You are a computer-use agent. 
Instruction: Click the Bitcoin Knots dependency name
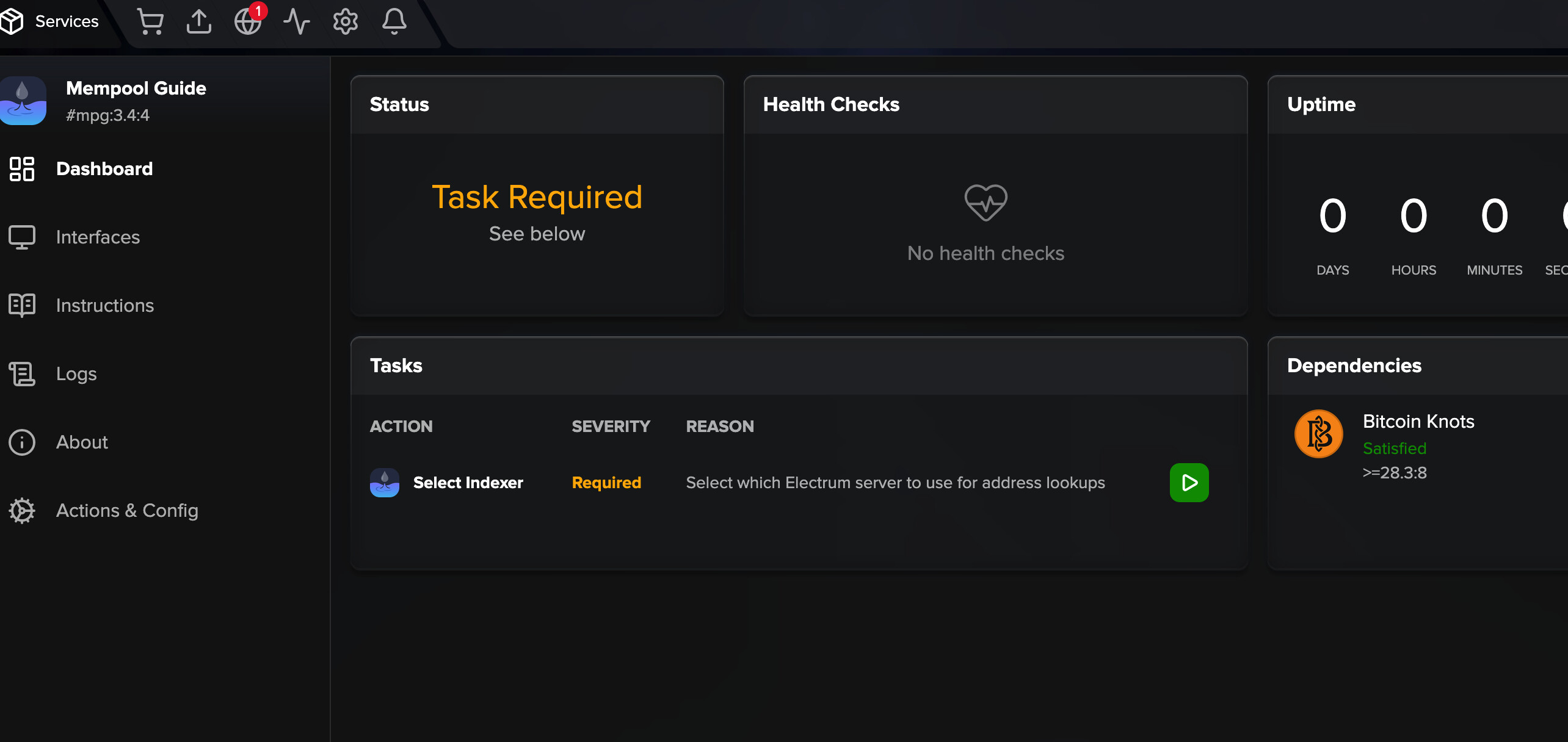point(1418,422)
